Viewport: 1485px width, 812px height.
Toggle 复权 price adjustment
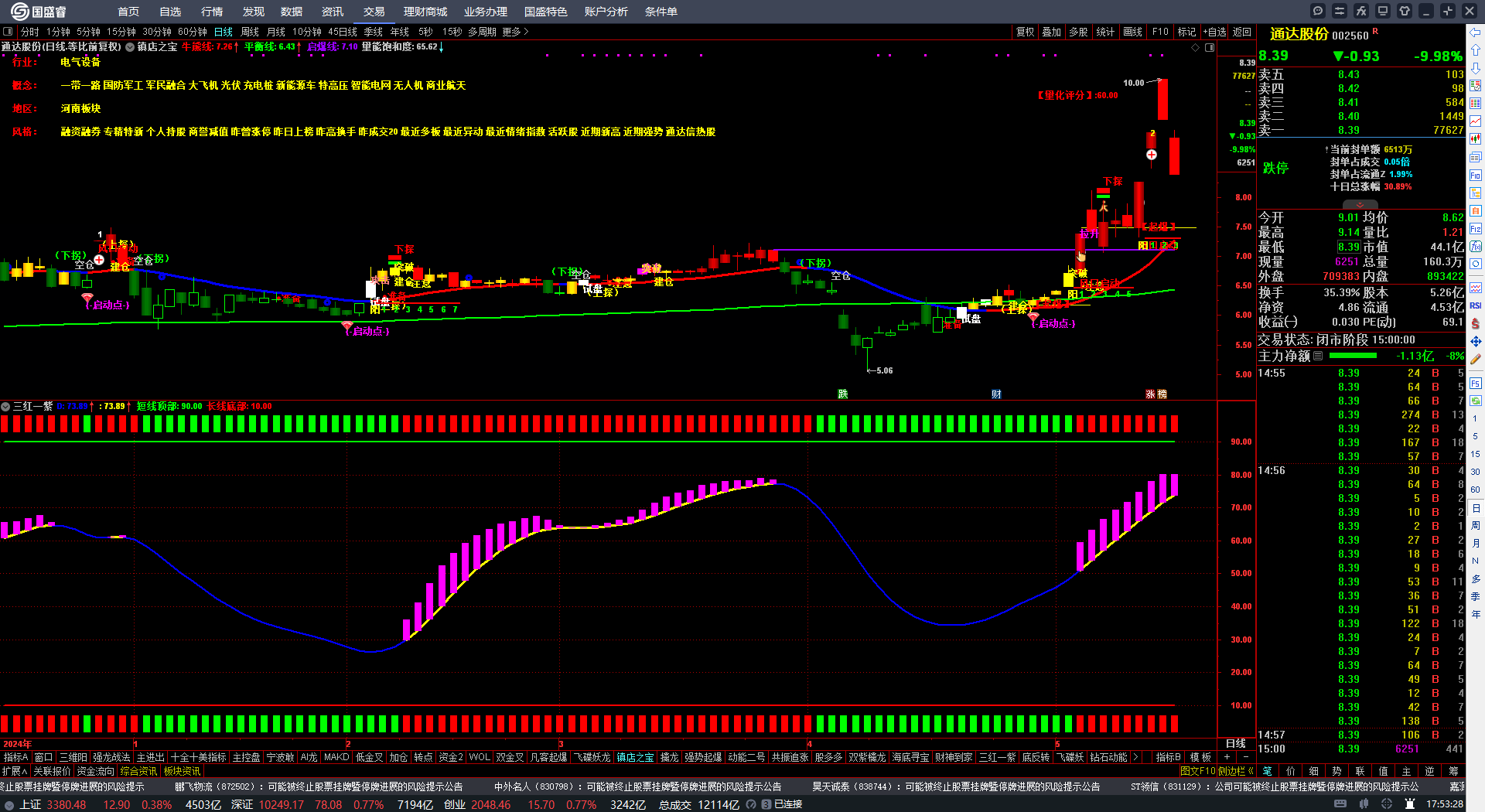point(1025,32)
